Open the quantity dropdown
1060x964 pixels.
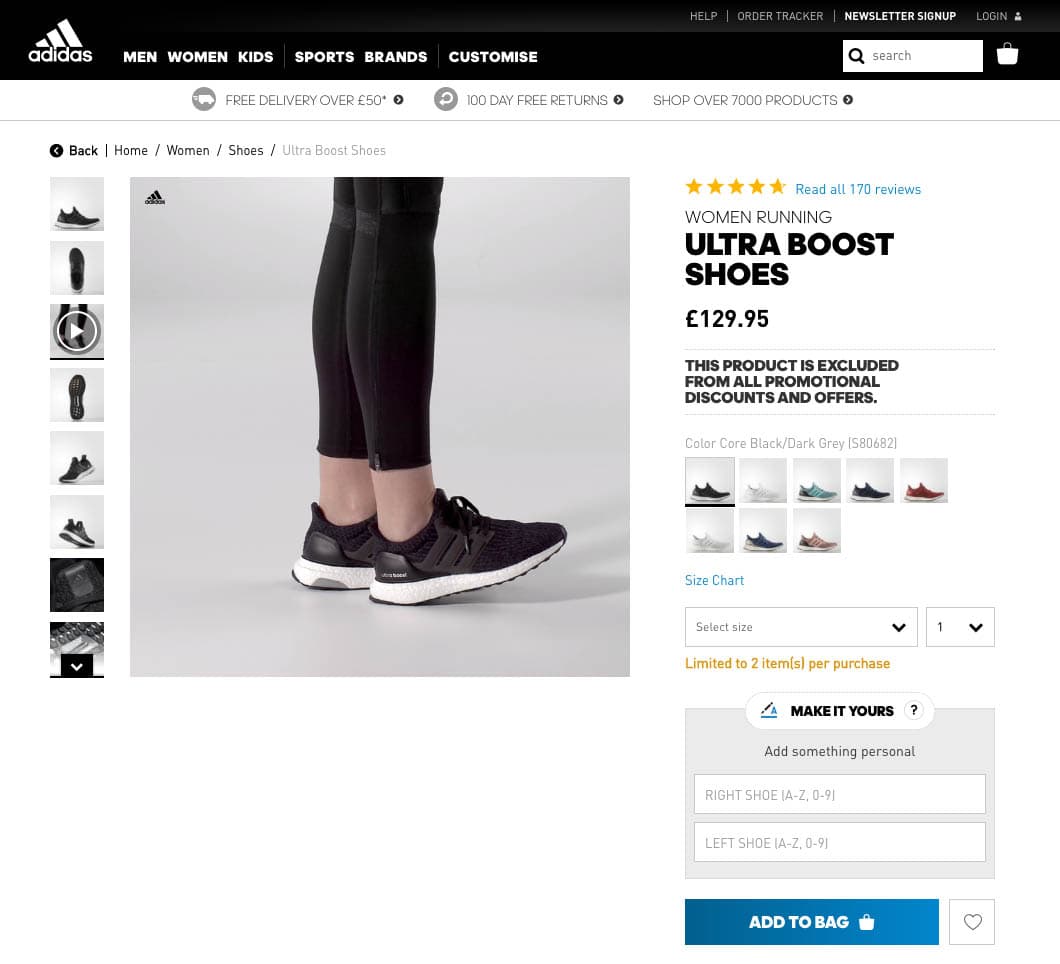coord(959,627)
